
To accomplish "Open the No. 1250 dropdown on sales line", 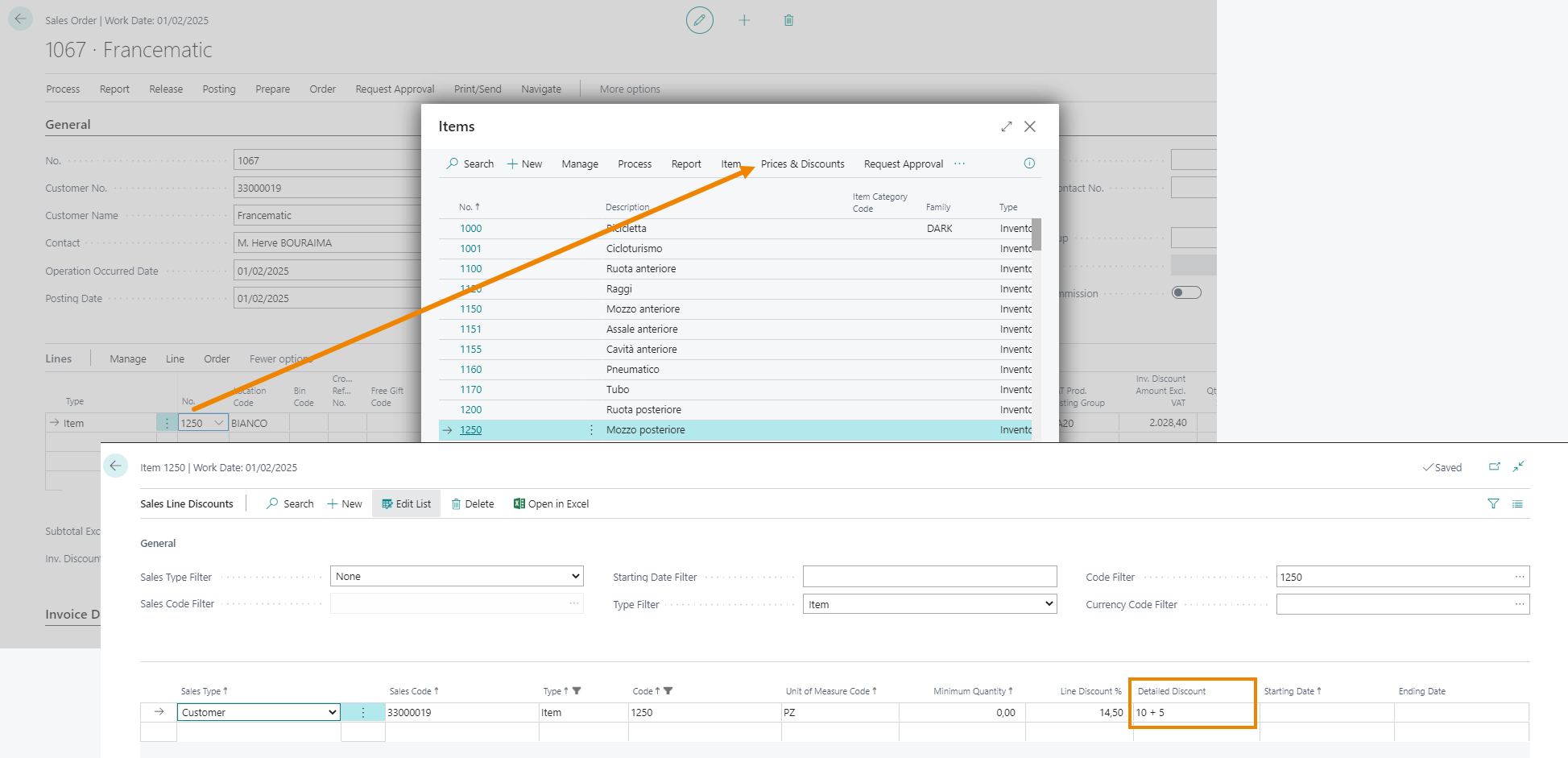I will pos(218,423).
